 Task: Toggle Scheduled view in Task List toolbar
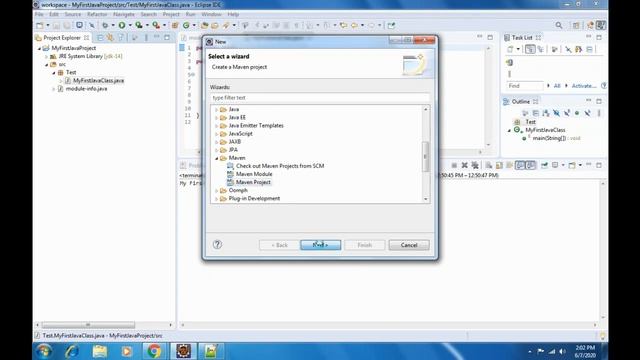[x=541, y=49]
